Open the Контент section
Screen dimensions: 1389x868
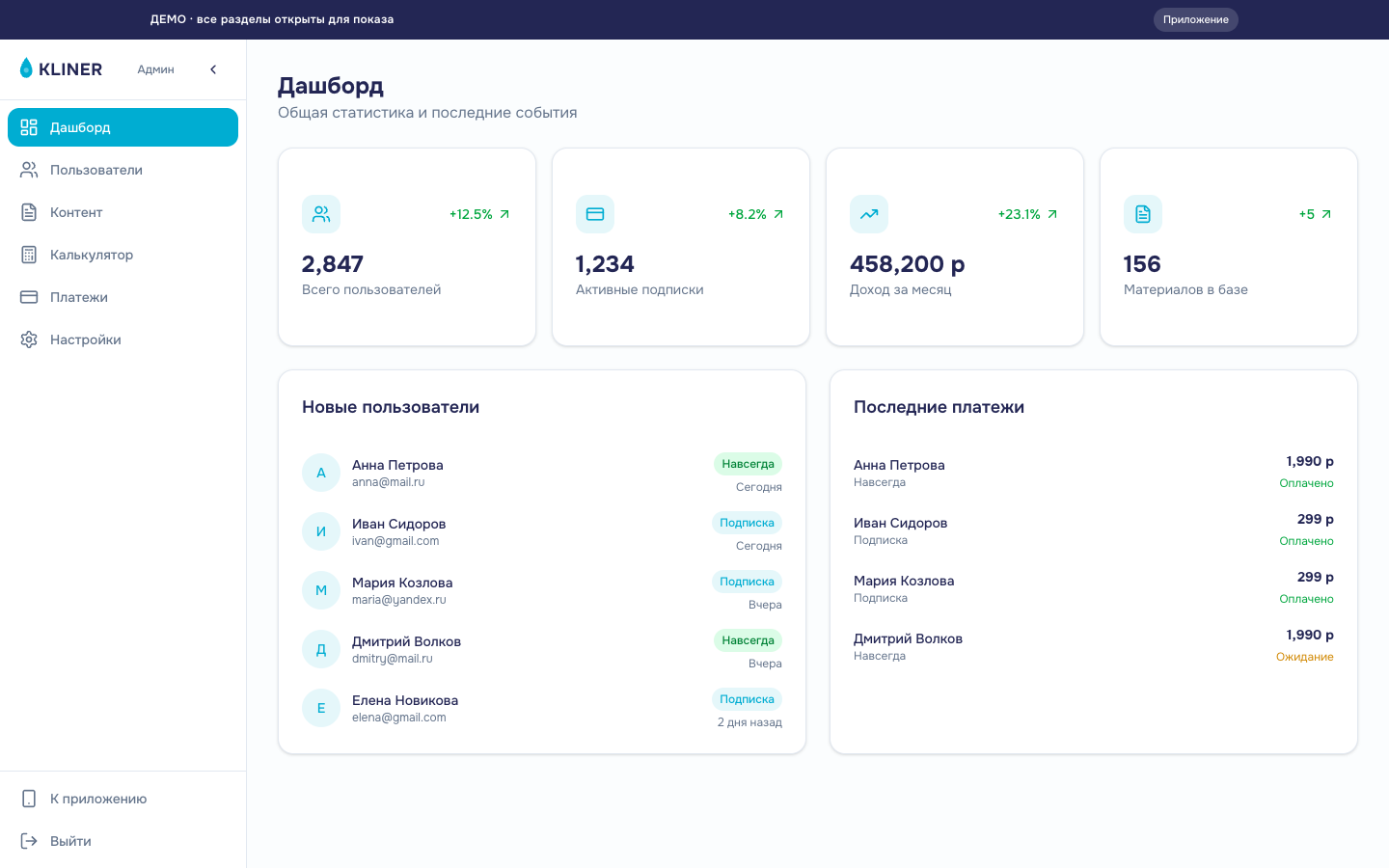123,212
